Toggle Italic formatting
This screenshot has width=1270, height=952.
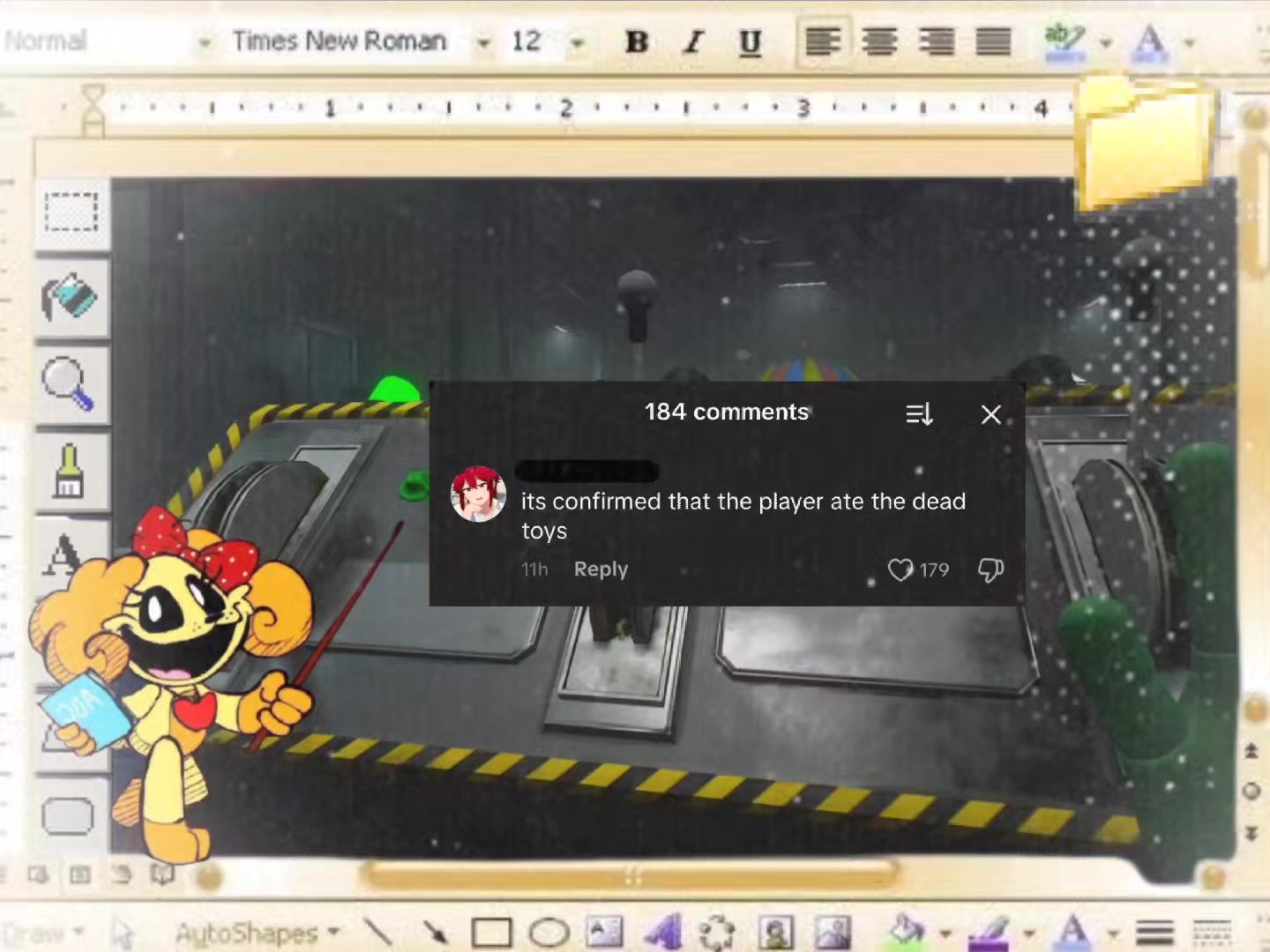tap(694, 41)
